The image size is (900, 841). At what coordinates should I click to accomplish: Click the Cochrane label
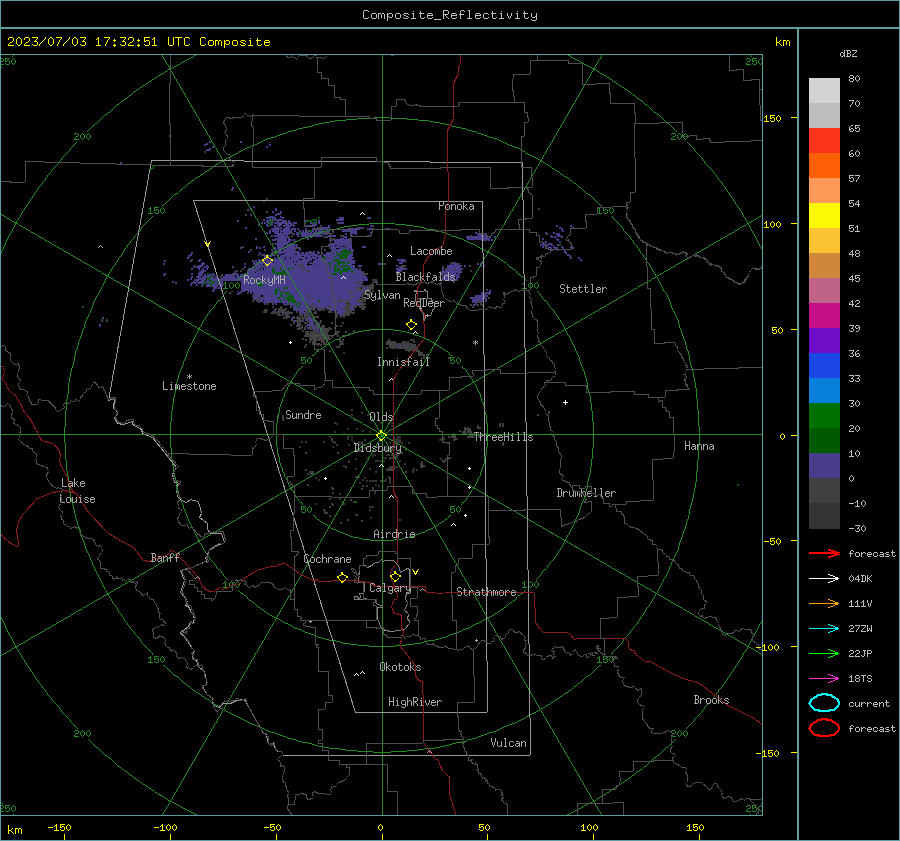(327, 559)
